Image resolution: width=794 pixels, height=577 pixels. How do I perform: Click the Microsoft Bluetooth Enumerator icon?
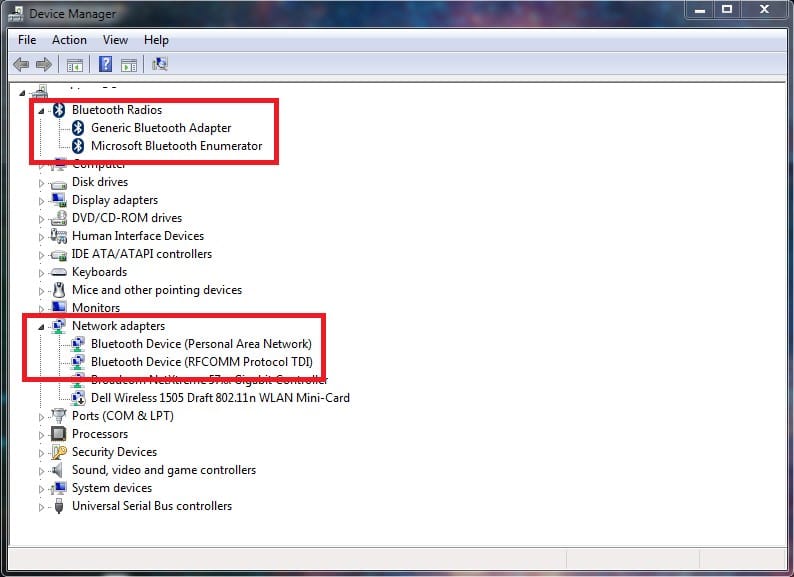tap(77, 146)
